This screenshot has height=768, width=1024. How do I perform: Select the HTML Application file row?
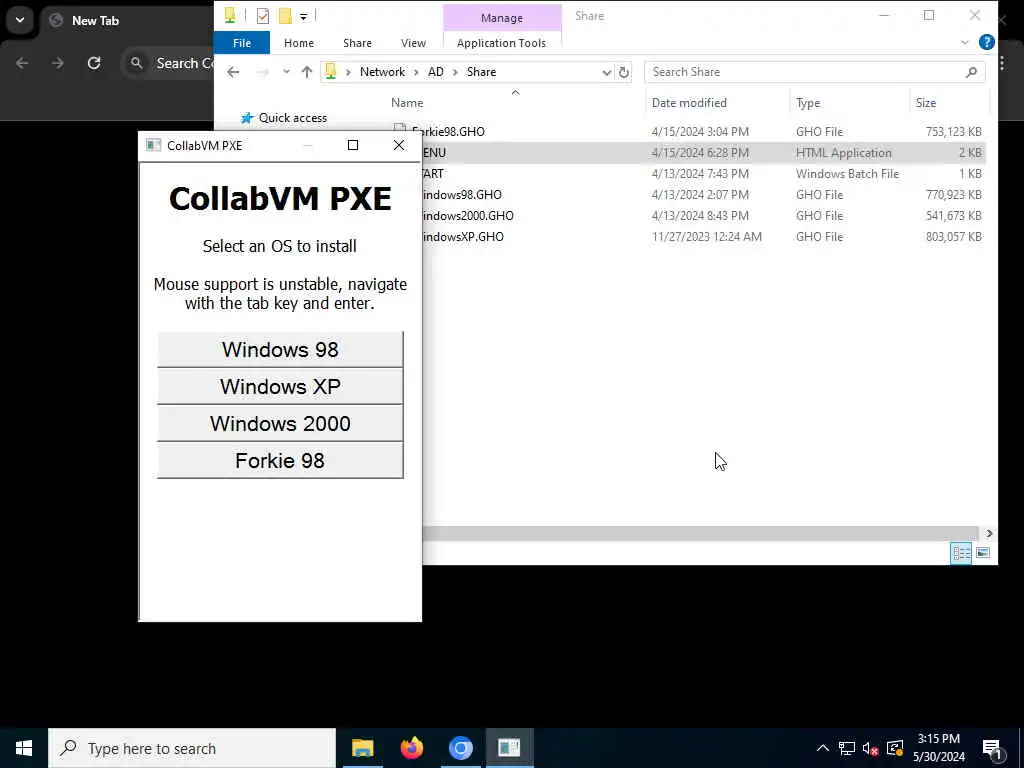(704, 153)
